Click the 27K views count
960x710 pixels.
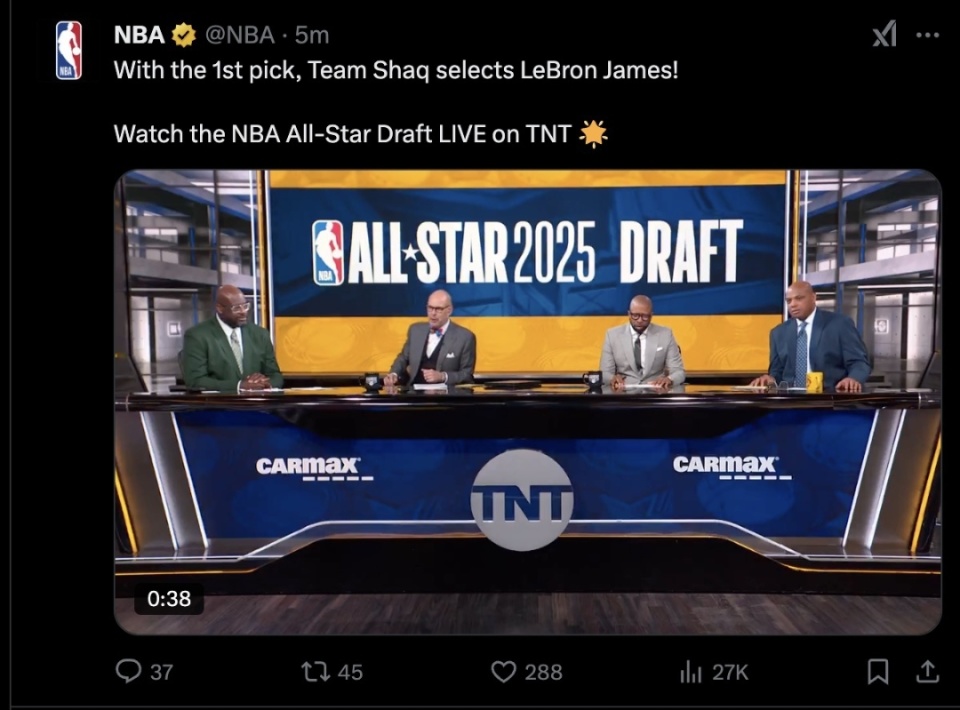coord(730,672)
